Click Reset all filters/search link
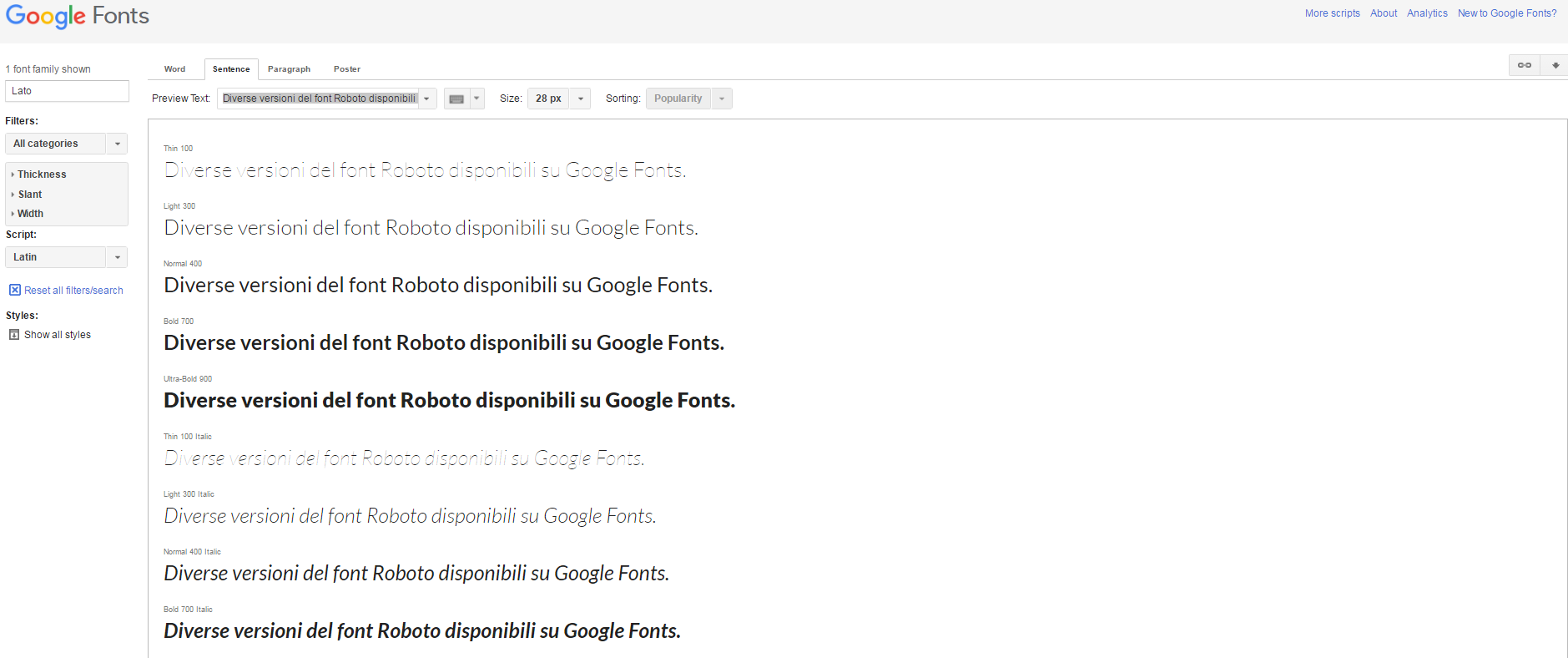Viewport: 1568px width, 658px height. click(73, 291)
